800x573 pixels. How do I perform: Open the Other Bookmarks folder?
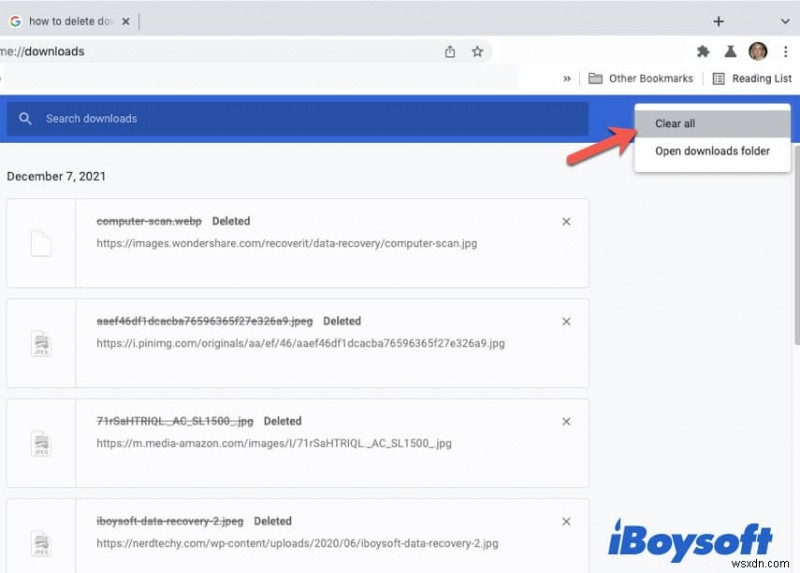point(641,79)
